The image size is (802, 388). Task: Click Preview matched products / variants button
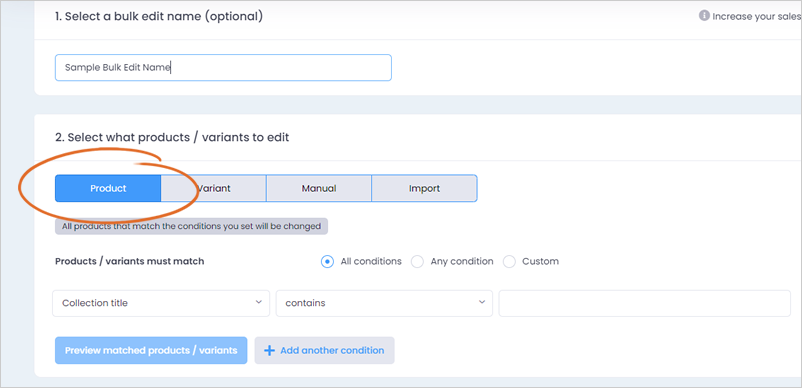pyautogui.click(x=151, y=351)
